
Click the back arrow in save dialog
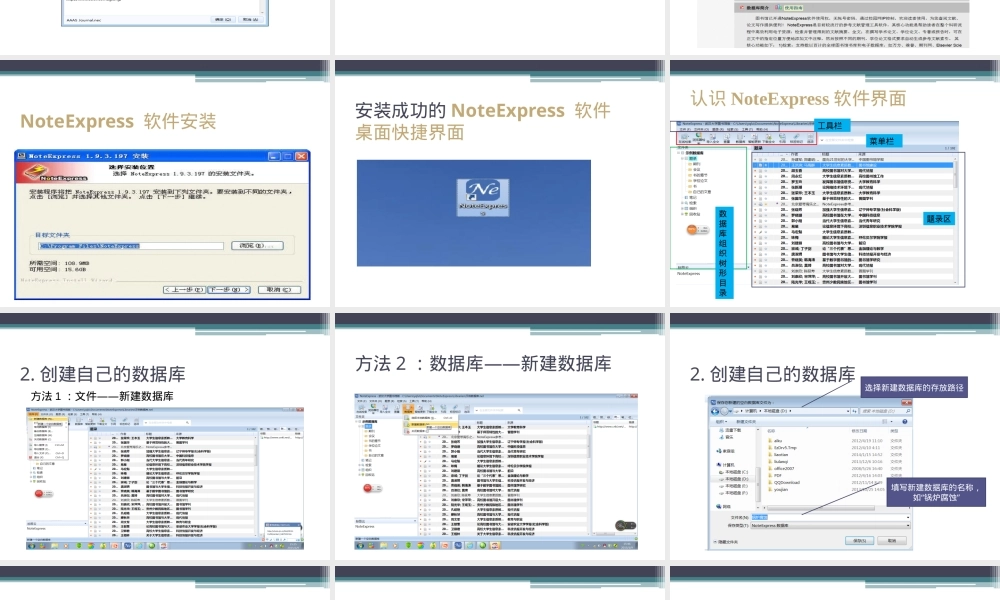715,411
